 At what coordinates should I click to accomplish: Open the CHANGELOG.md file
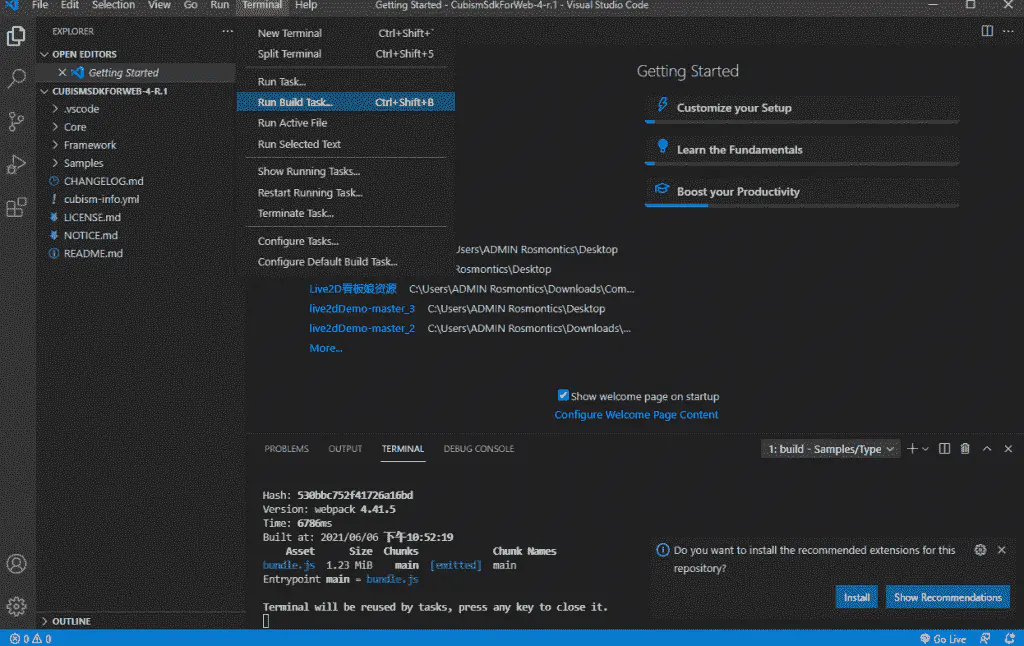tap(136, 181)
